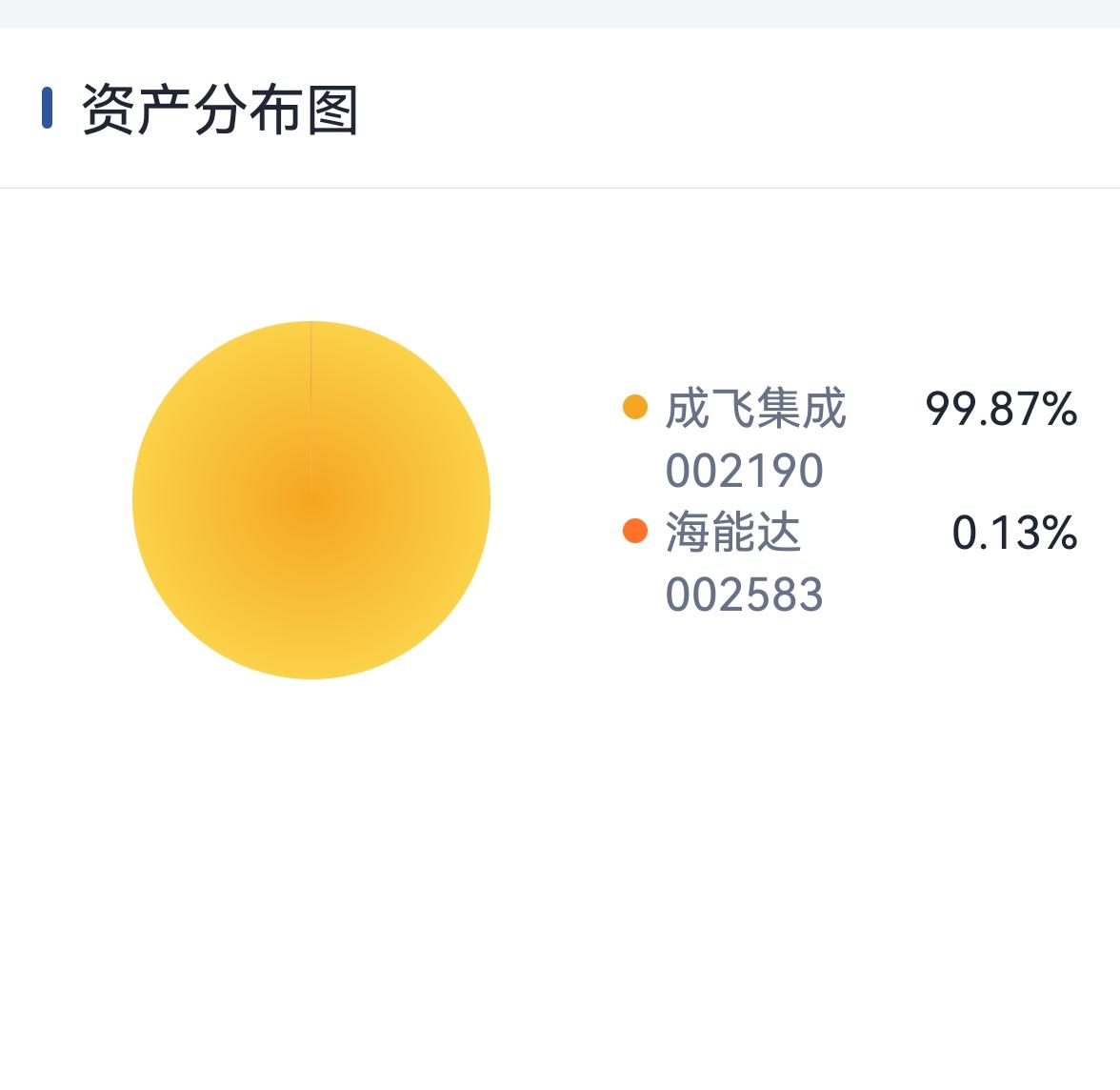Open the 海能达 stock name
The width and height of the screenshot is (1120, 1090).
733,532
